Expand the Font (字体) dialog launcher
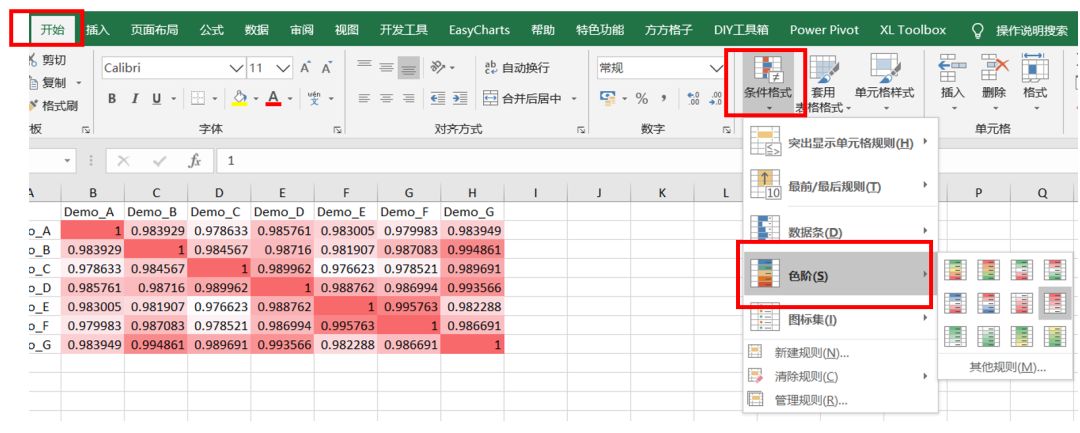Viewport: 1080px width, 433px height. 338,129
